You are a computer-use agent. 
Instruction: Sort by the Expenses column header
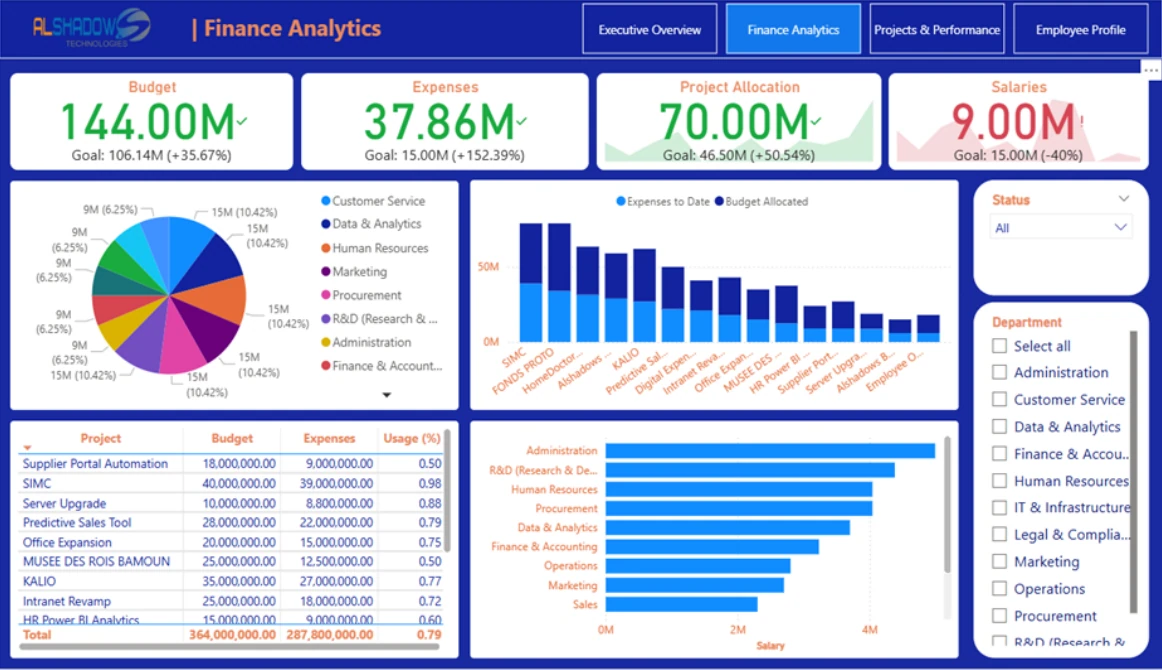pos(329,438)
